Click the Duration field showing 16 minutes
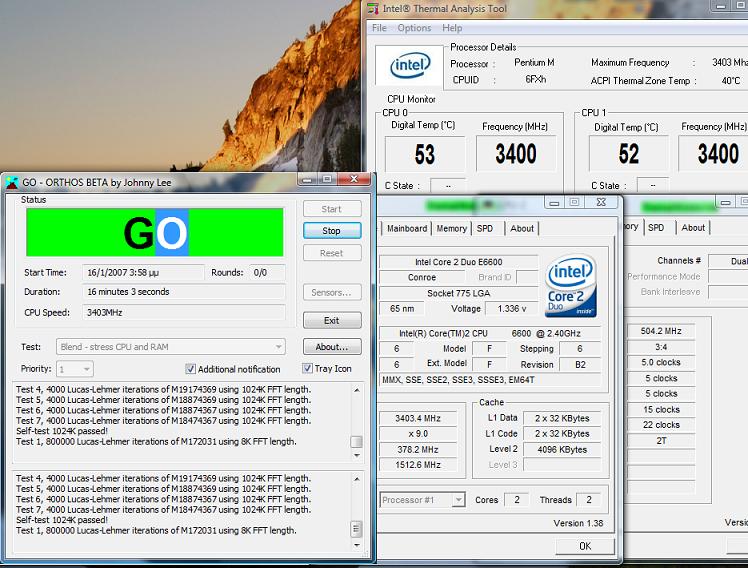Viewport: 748px width, 568px height. [x=184, y=292]
